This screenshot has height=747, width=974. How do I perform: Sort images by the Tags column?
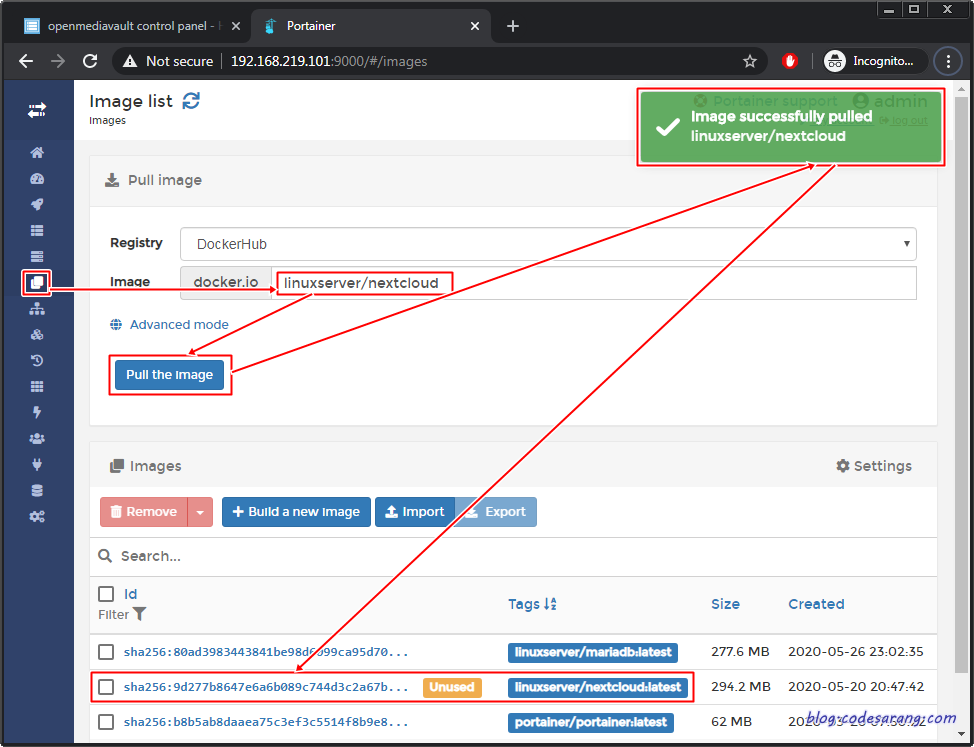(x=532, y=604)
